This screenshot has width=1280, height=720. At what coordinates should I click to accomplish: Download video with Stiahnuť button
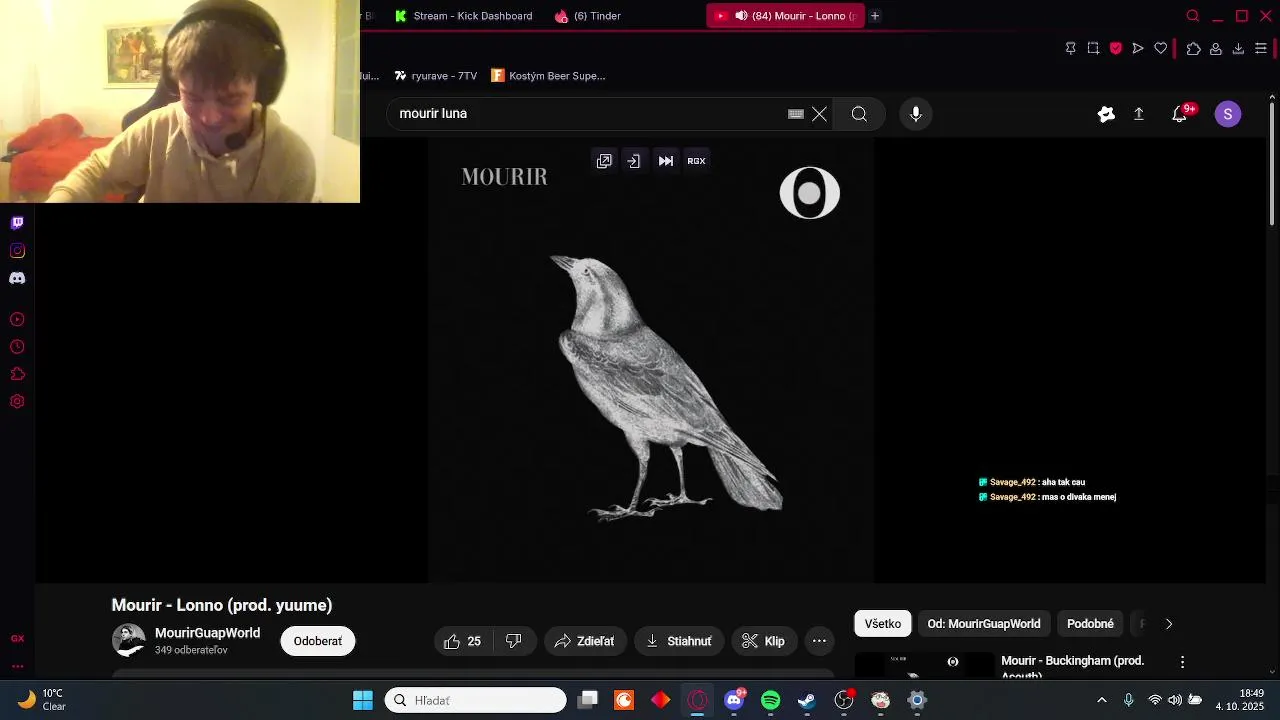[x=679, y=641]
